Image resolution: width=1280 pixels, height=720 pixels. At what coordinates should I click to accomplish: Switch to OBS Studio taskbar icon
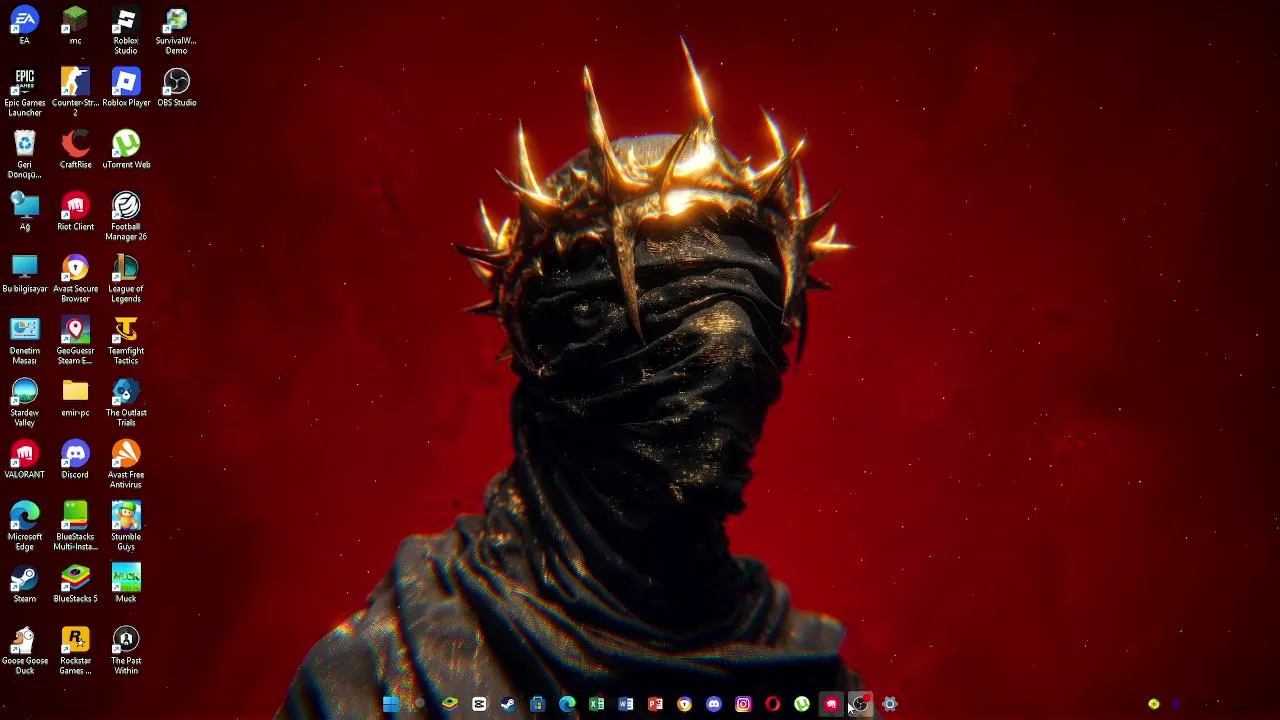(x=860, y=705)
